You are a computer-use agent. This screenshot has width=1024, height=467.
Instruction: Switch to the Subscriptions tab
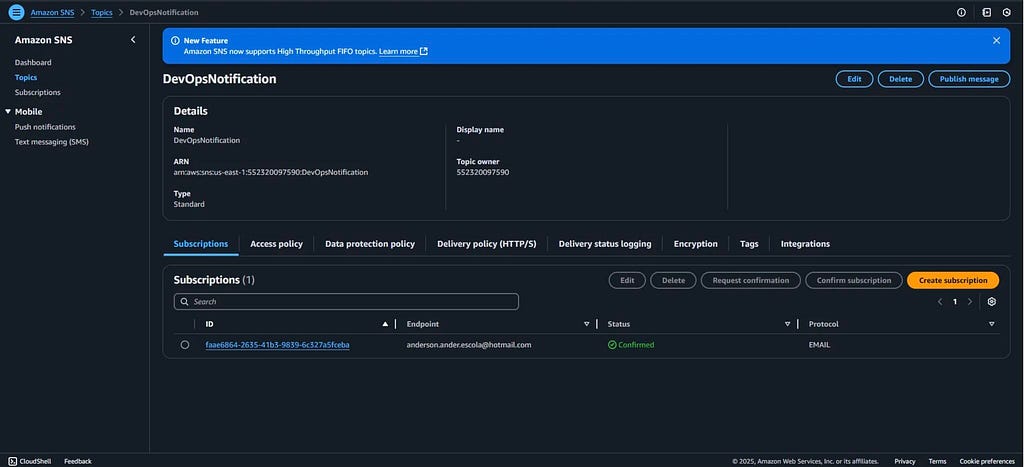pos(200,244)
